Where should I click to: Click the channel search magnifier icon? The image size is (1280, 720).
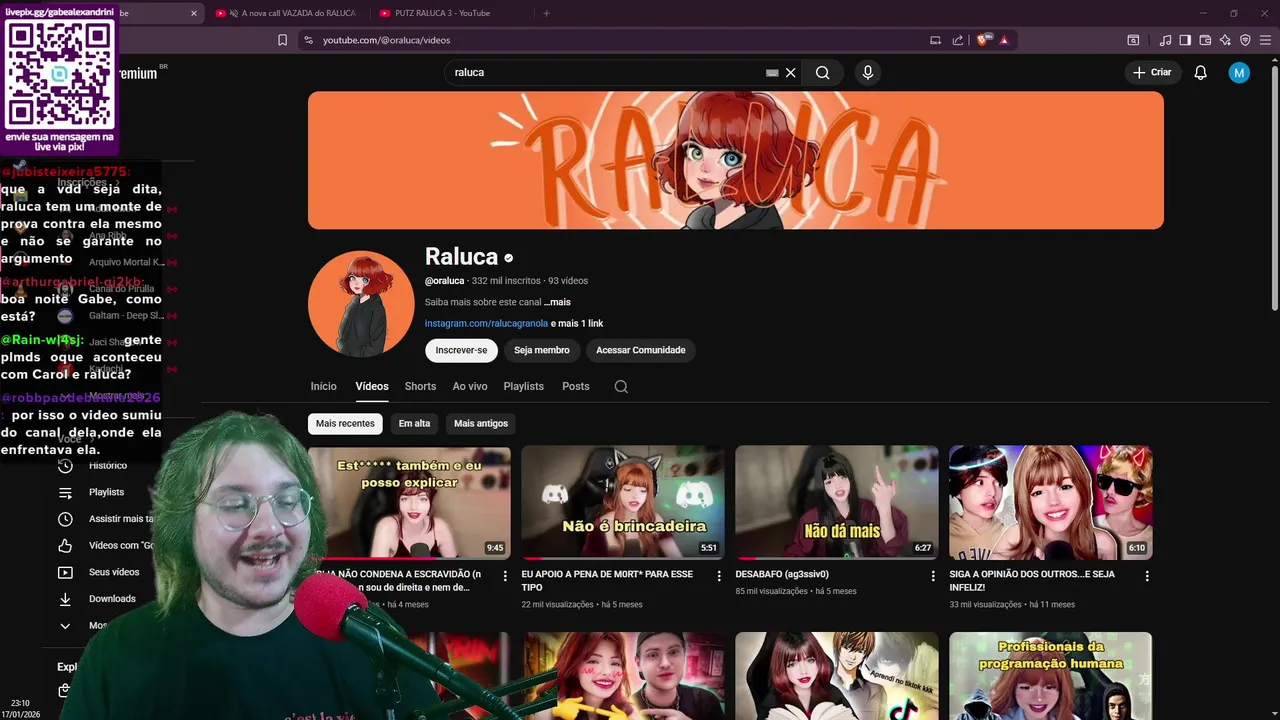[621, 386]
